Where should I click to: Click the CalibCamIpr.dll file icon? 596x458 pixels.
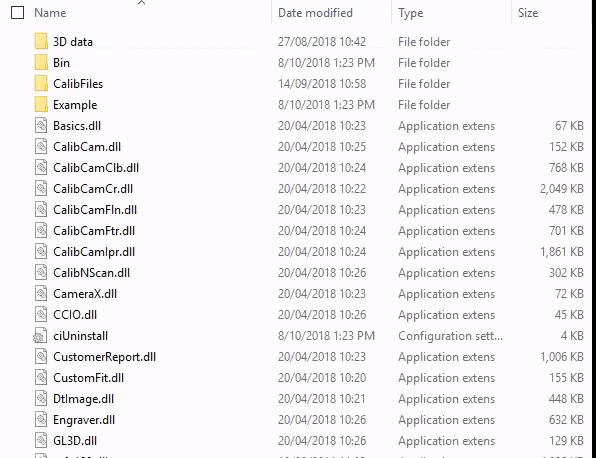pos(41,251)
